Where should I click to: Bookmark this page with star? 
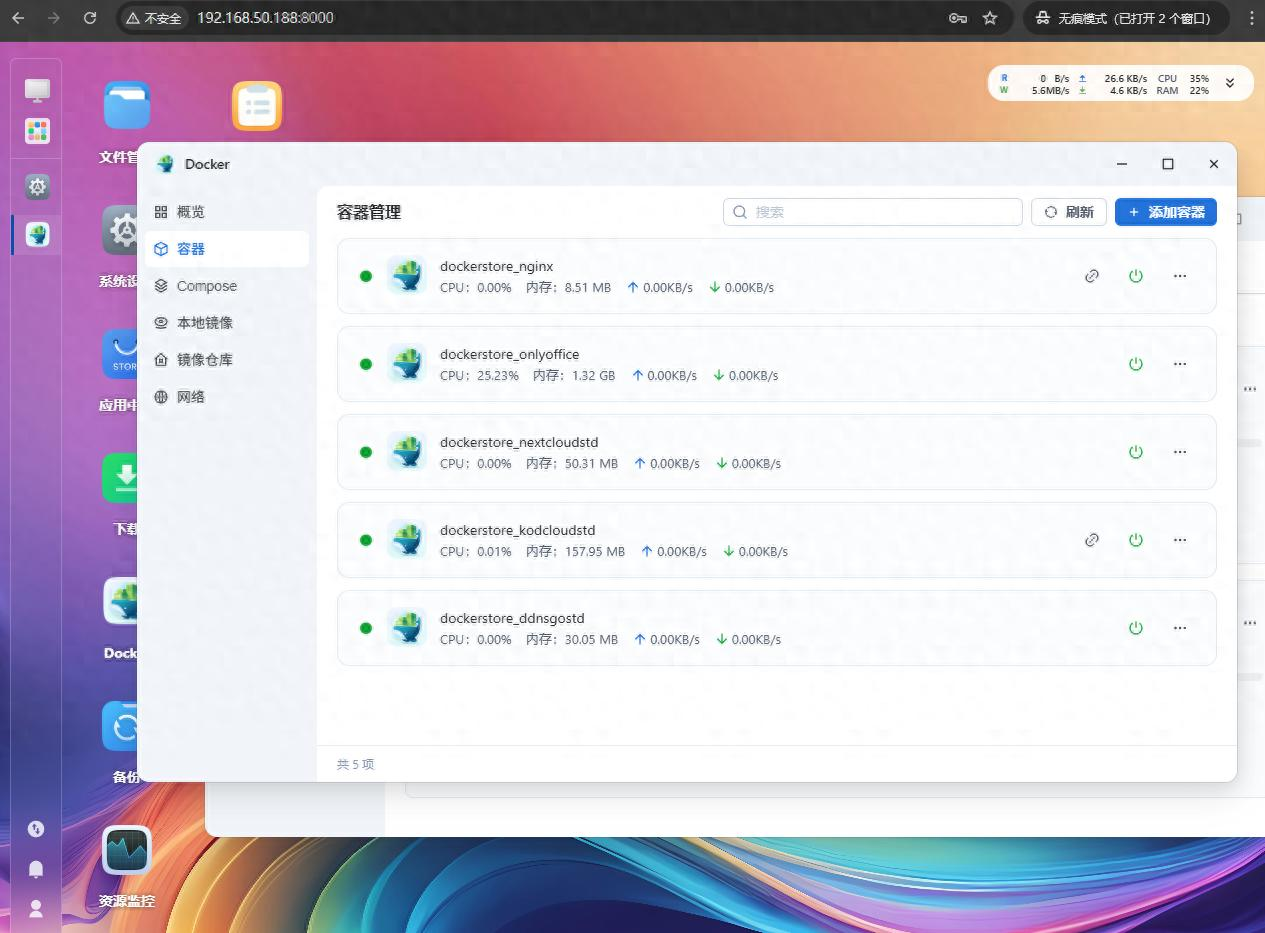click(990, 18)
